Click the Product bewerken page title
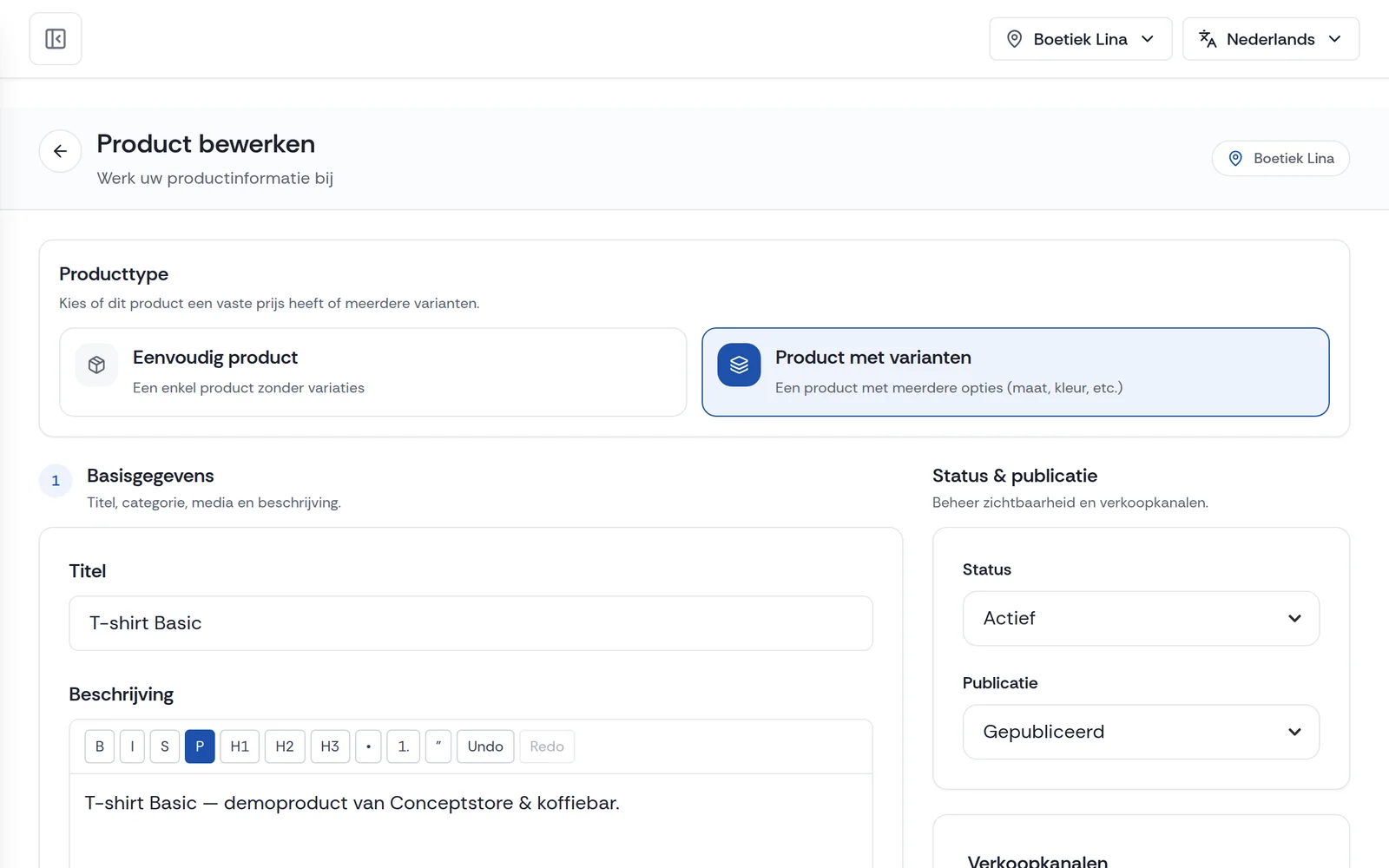This screenshot has height=868, width=1389. tap(206, 144)
